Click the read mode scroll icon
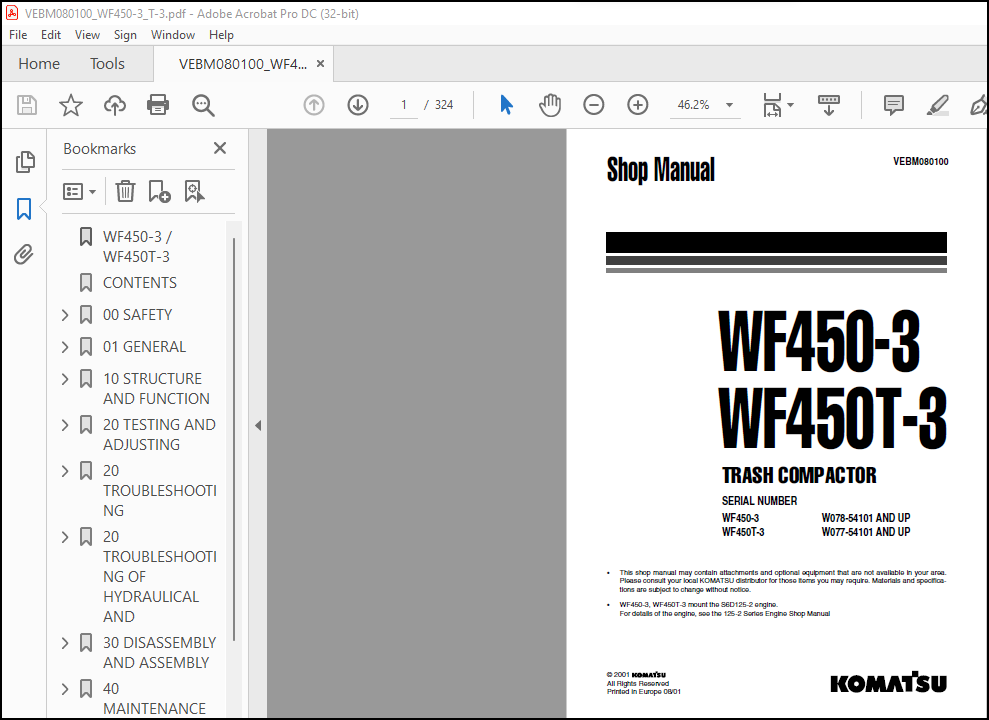 click(828, 105)
